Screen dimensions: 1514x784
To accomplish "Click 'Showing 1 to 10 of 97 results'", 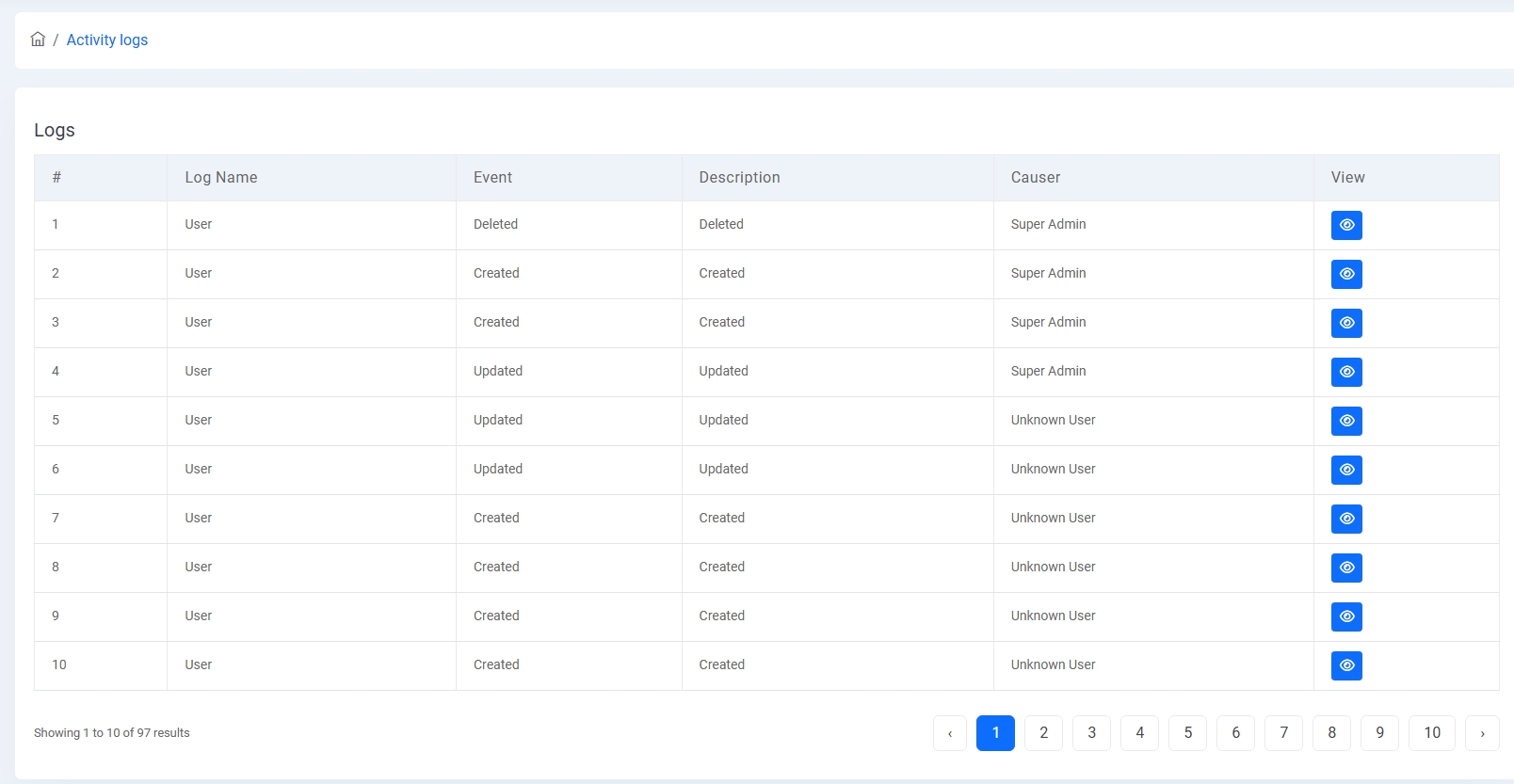I will click(112, 732).
